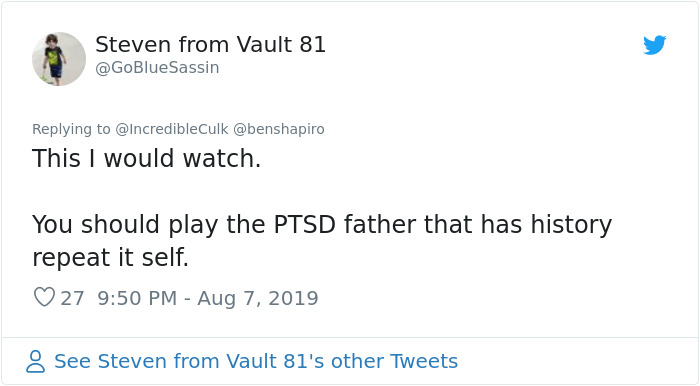The image size is (700, 386).
Task: Open Steven's profile picture
Action: [x=59, y=59]
